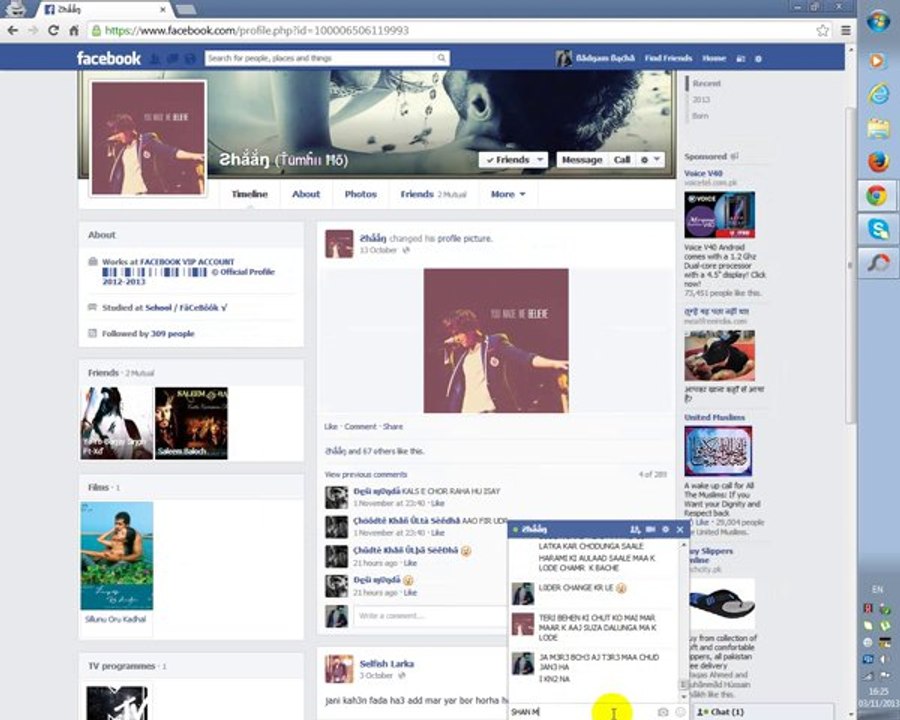
Task: Like the profile picture post
Action: point(331,427)
